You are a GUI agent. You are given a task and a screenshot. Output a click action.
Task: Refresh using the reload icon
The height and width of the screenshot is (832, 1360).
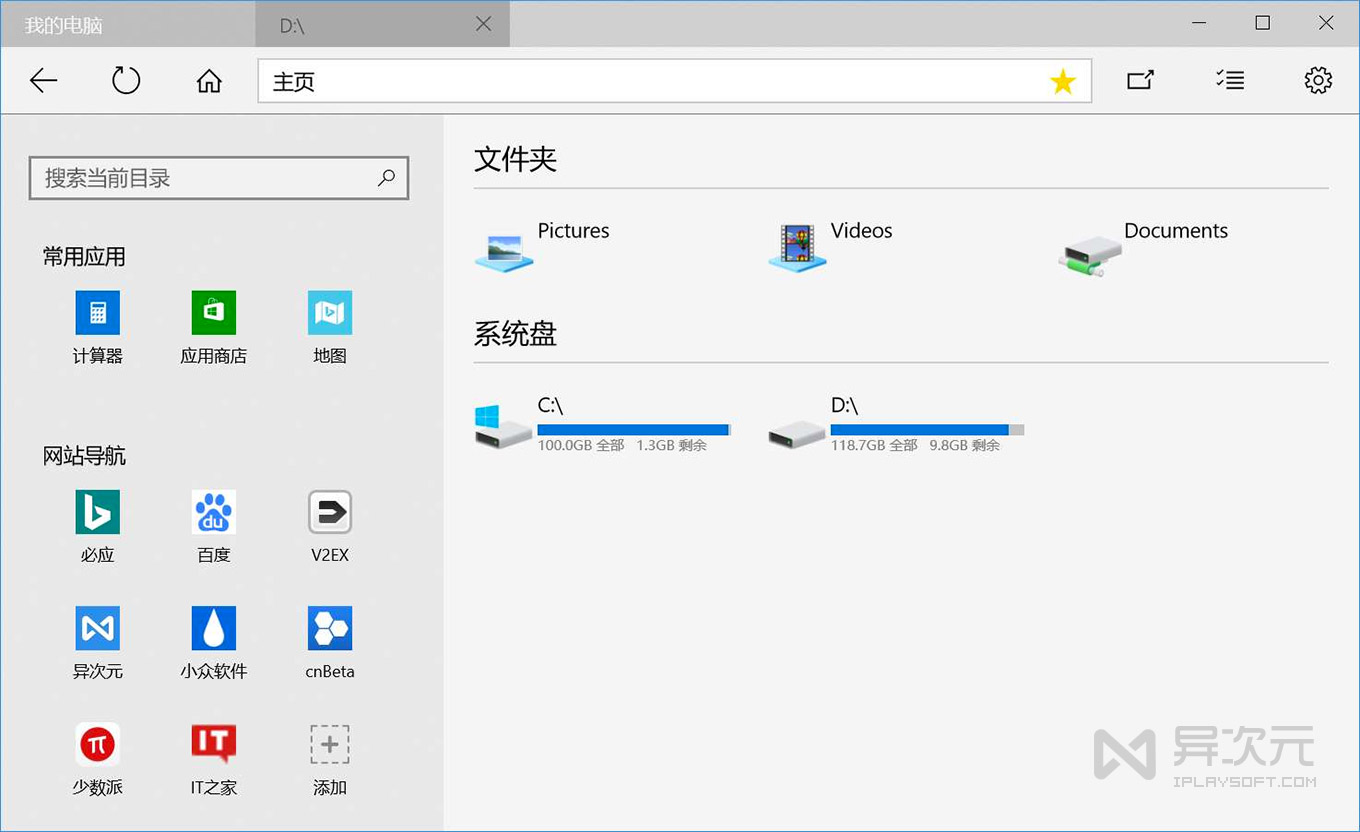coord(125,80)
